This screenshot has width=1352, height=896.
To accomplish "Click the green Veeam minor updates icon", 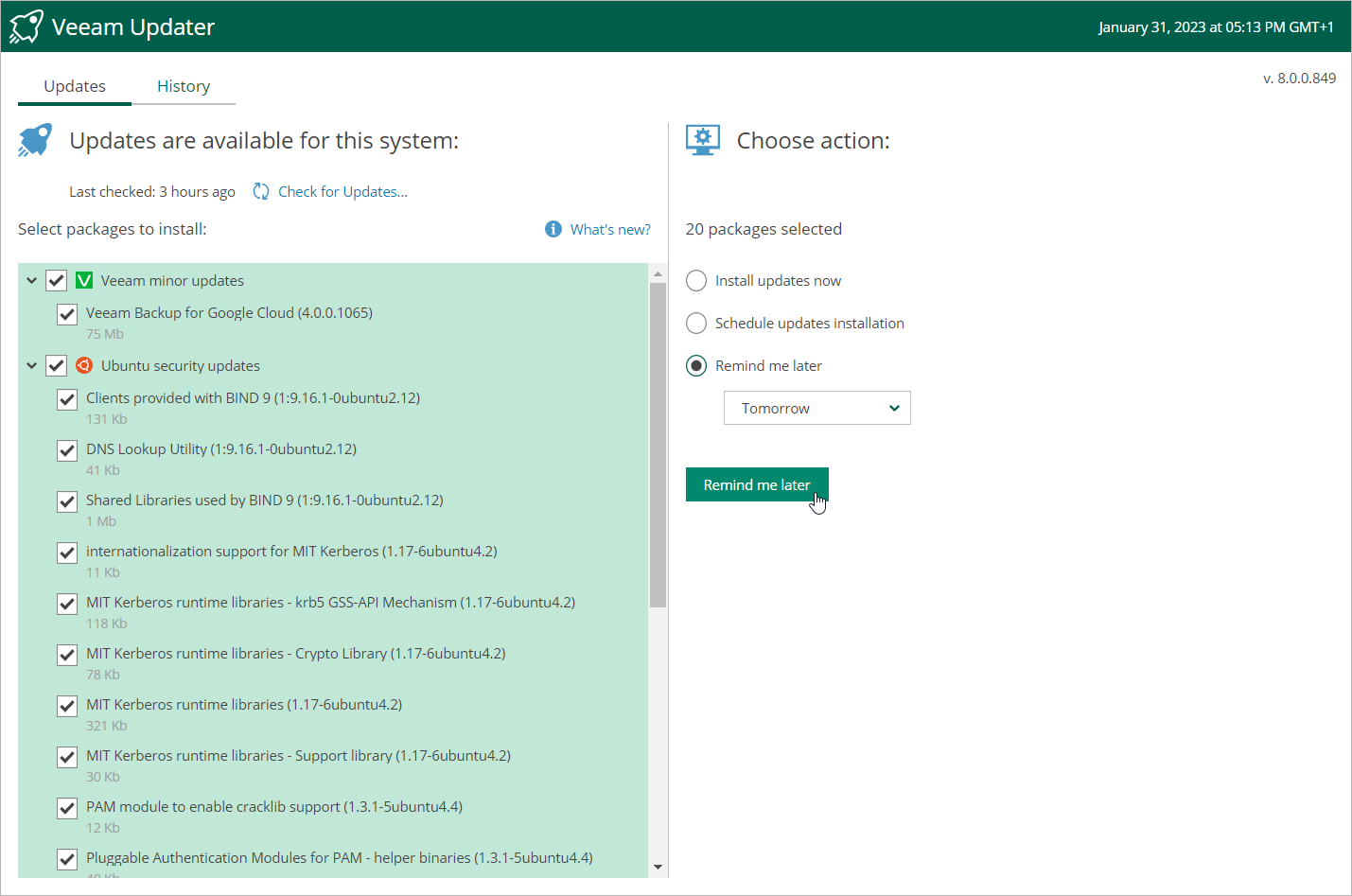I will pyautogui.click(x=84, y=280).
